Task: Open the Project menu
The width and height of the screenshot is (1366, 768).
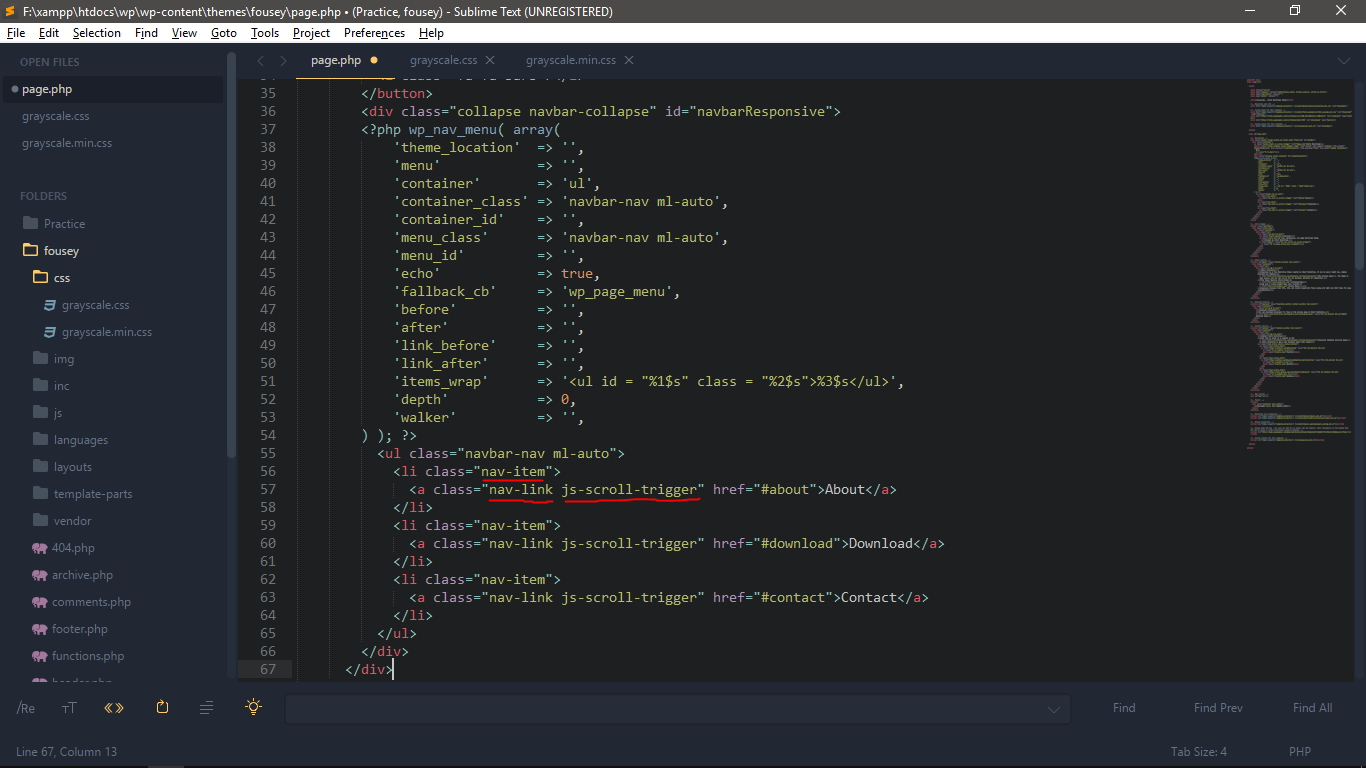Action: (311, 33)
